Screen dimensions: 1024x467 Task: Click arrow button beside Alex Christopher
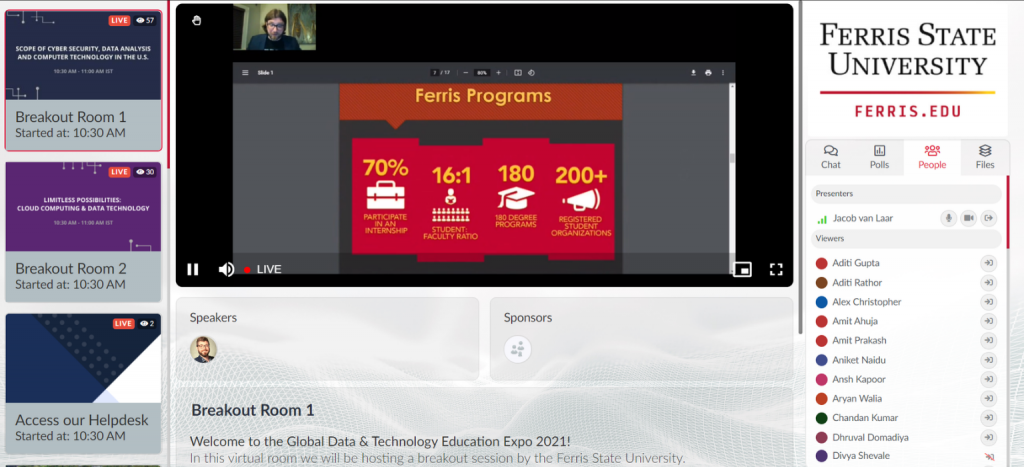[989, 302]
